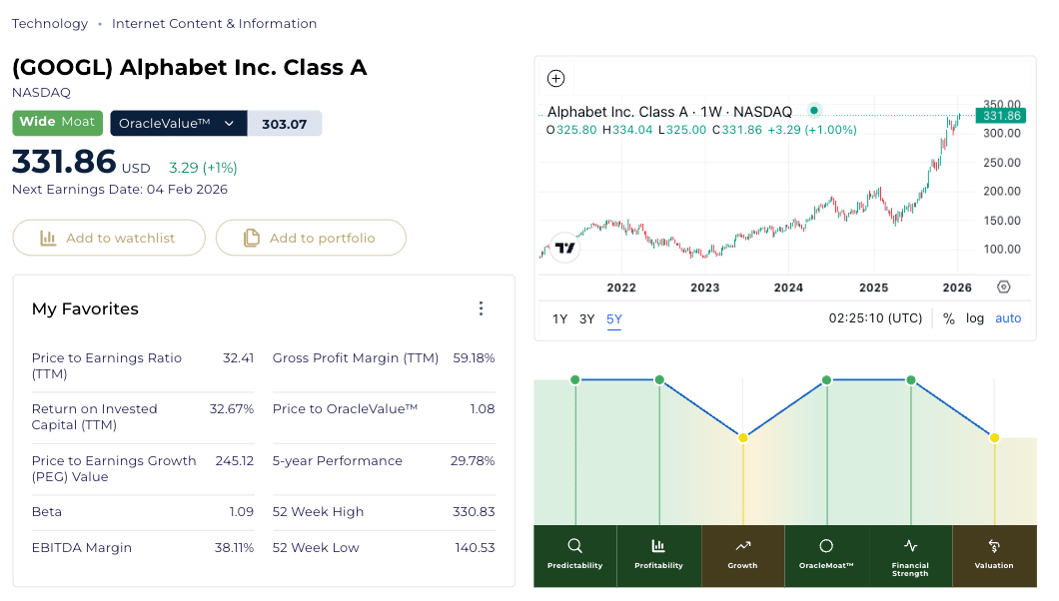The image size is (1059, 601).
Task: Open My Favorites three-dot menu
Action: [x=481, y=309]
